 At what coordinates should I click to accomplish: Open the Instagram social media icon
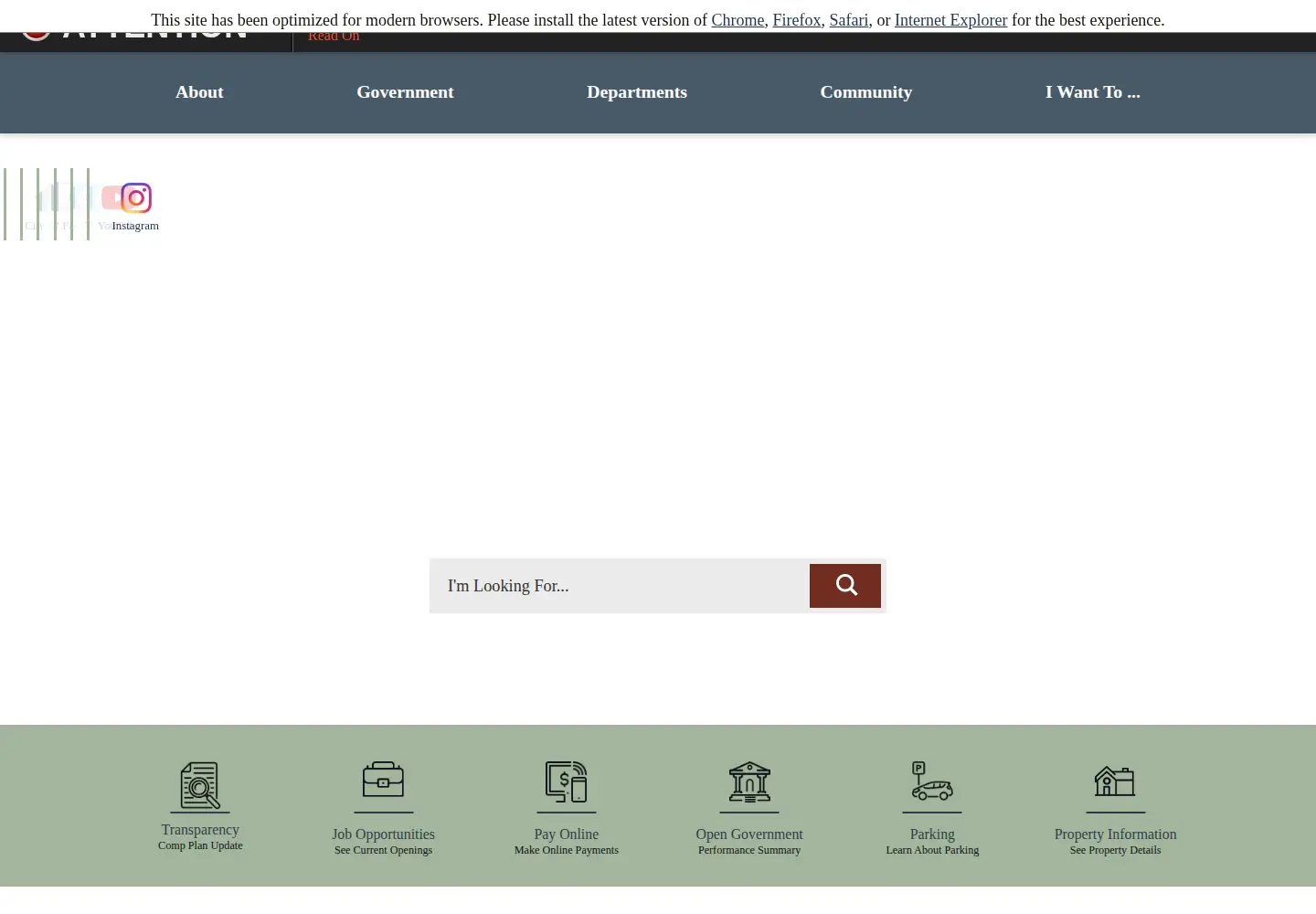coord(136,197)
